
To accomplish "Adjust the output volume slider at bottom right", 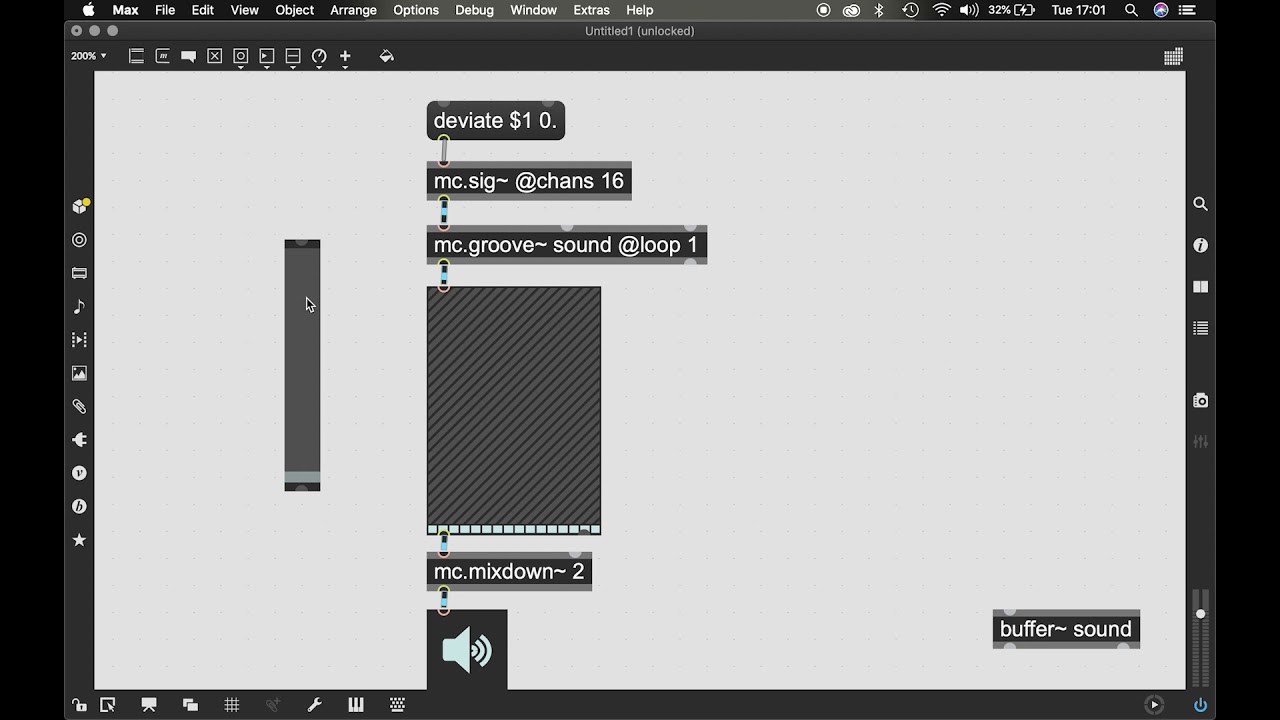I will [x=1200, y=638].
